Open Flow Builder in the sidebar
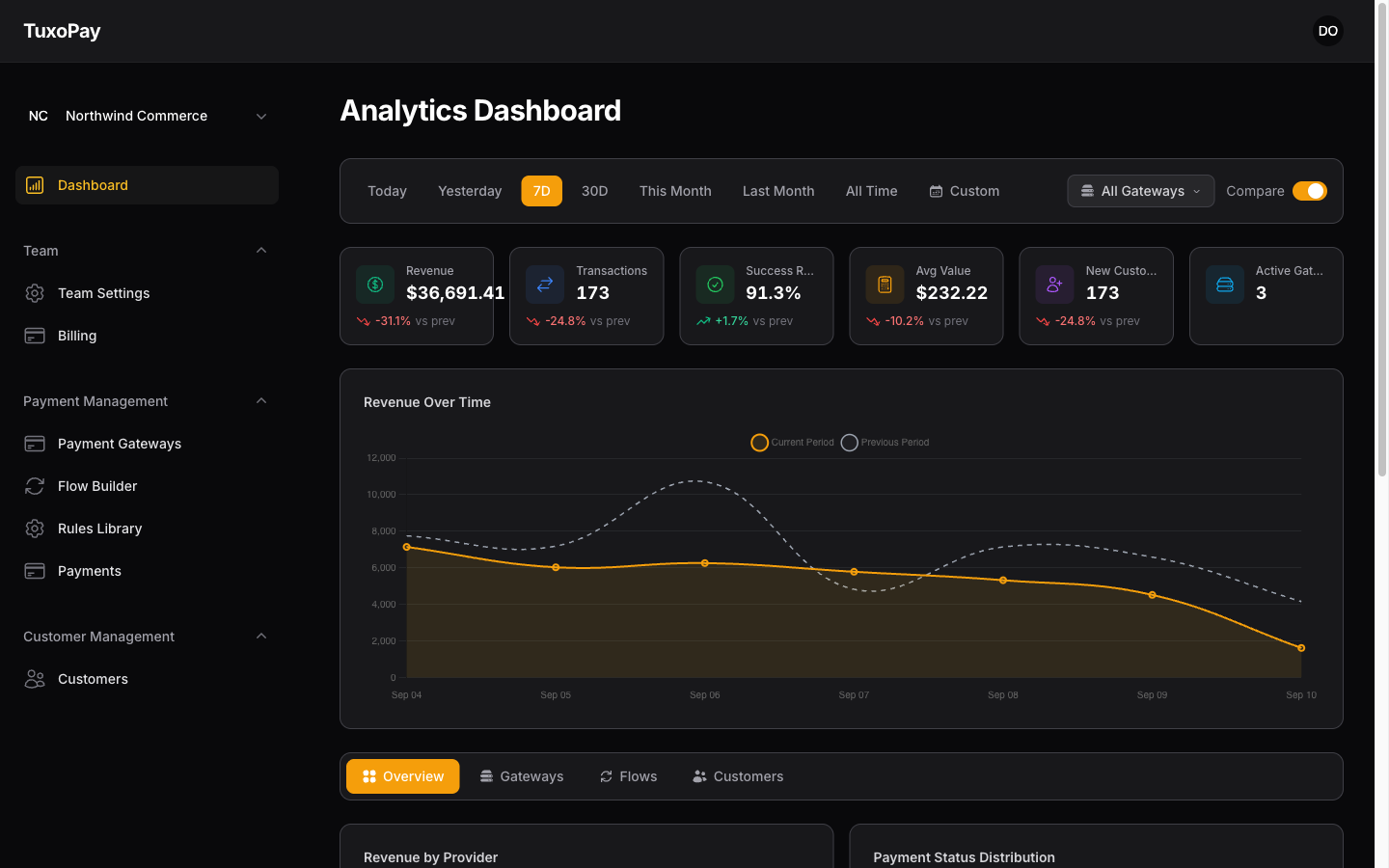This screenshot has height=868, width=1389. [x=147, y=486]
